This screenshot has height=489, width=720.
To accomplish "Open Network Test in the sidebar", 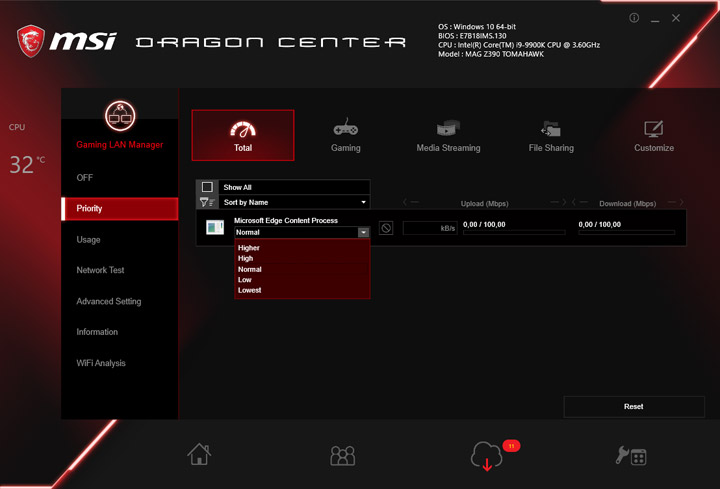I will tap(100, 270).
